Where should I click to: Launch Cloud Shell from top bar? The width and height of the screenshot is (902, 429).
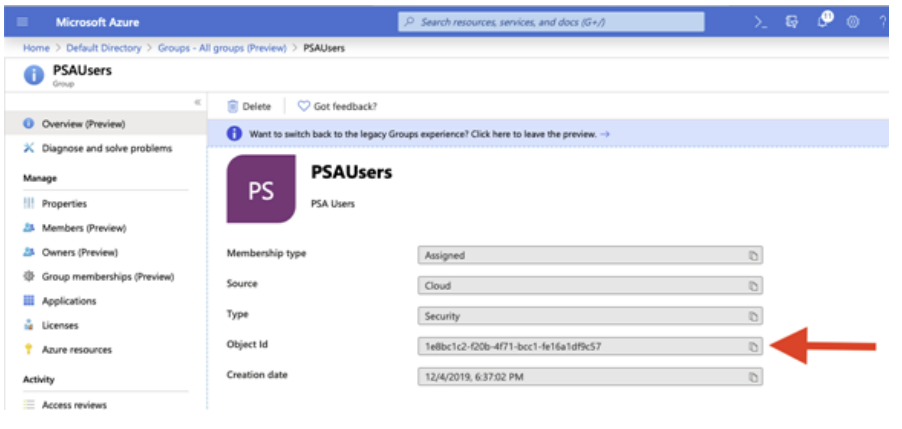pyautogui.click(x=760, y=22)
